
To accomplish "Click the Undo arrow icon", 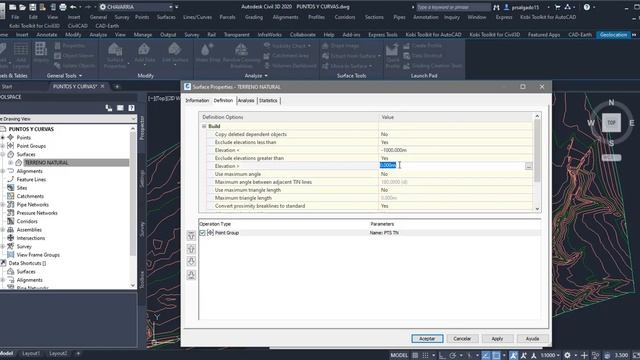I will (73, 7).
